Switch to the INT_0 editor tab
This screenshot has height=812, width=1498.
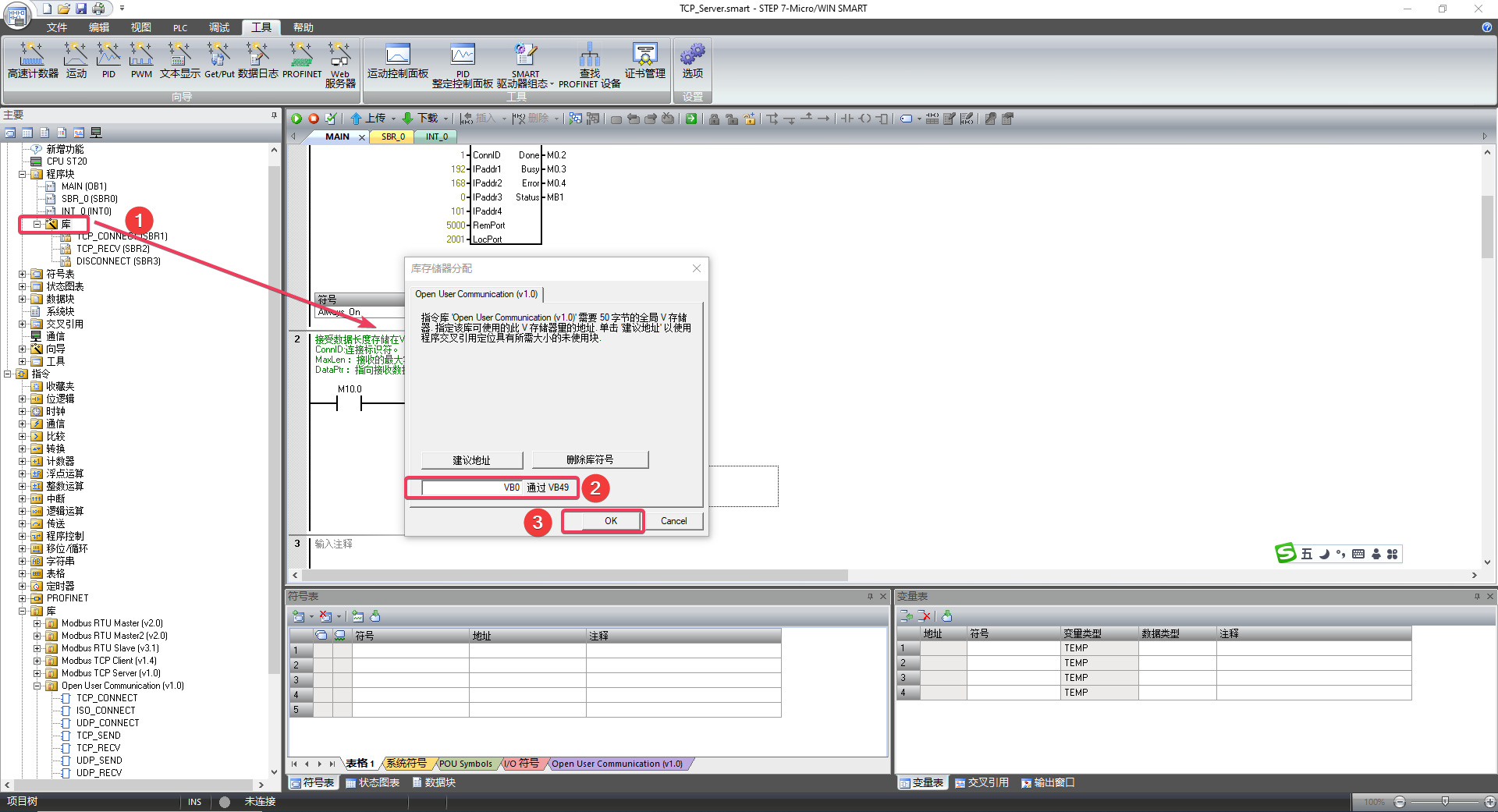click(x=436, y=137)
